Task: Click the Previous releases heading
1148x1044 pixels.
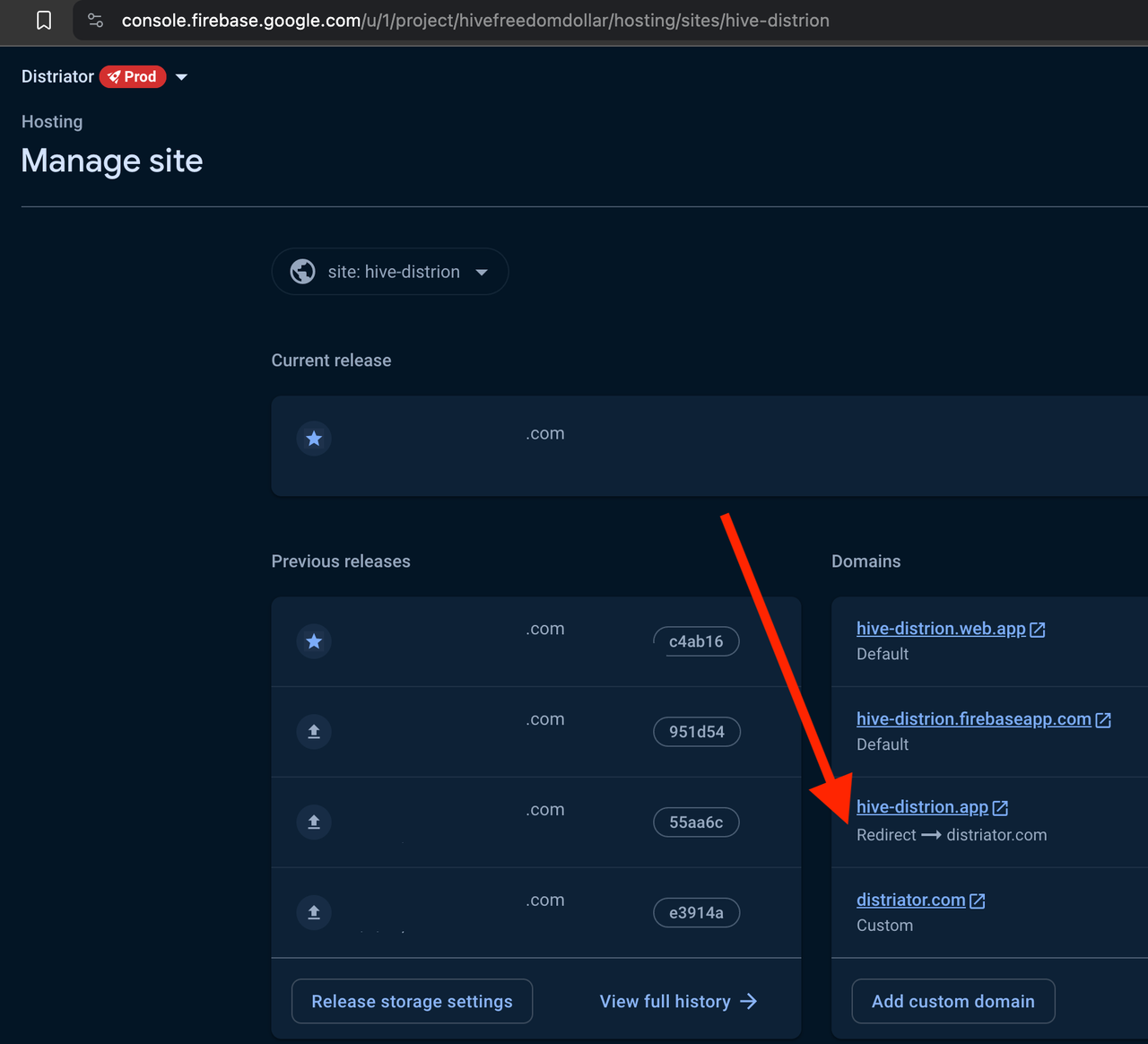Action: pyautogui.click(x=341, y=561)
